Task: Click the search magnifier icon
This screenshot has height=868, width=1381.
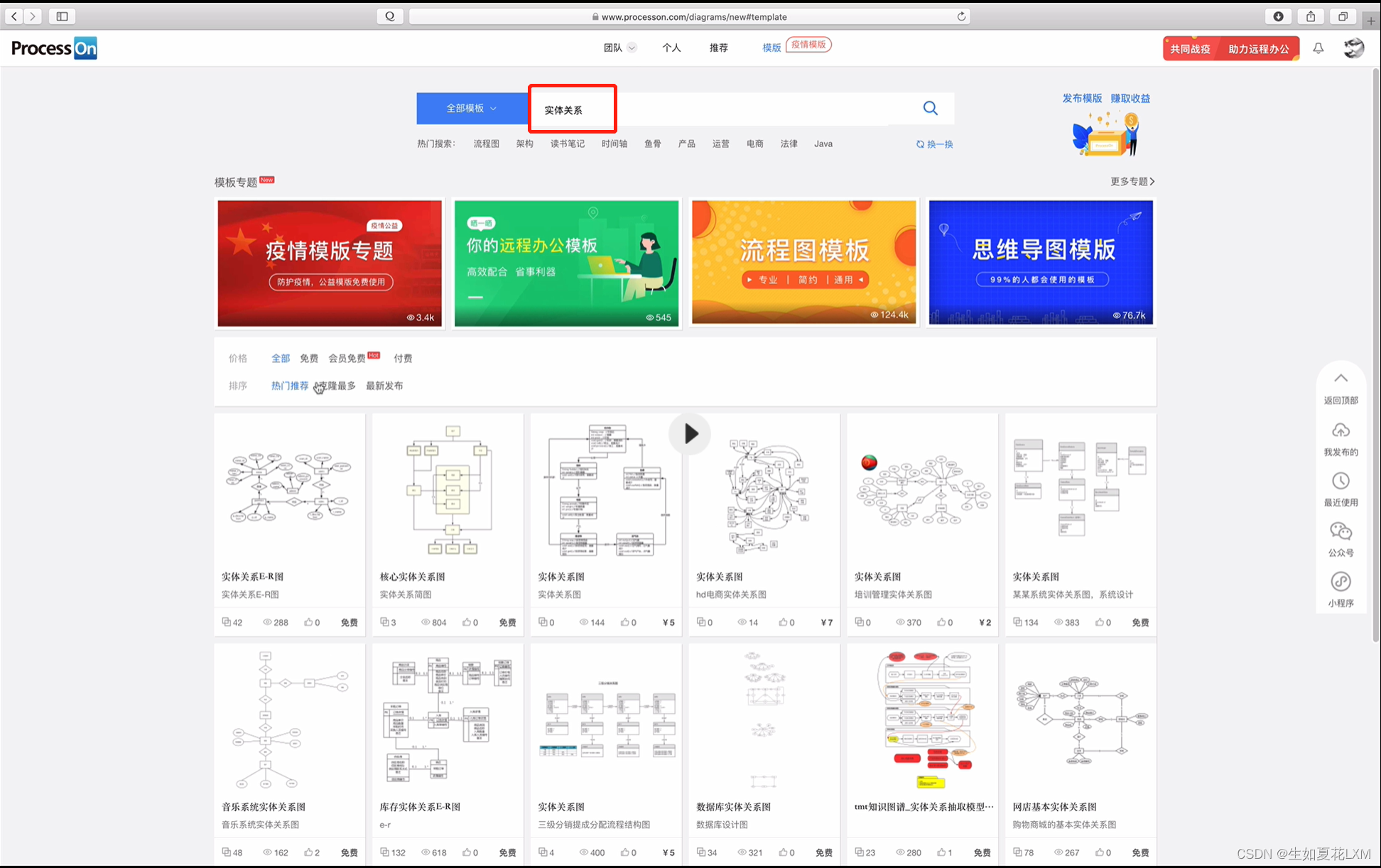Action: pyautogui.click(x=930, y=108)
